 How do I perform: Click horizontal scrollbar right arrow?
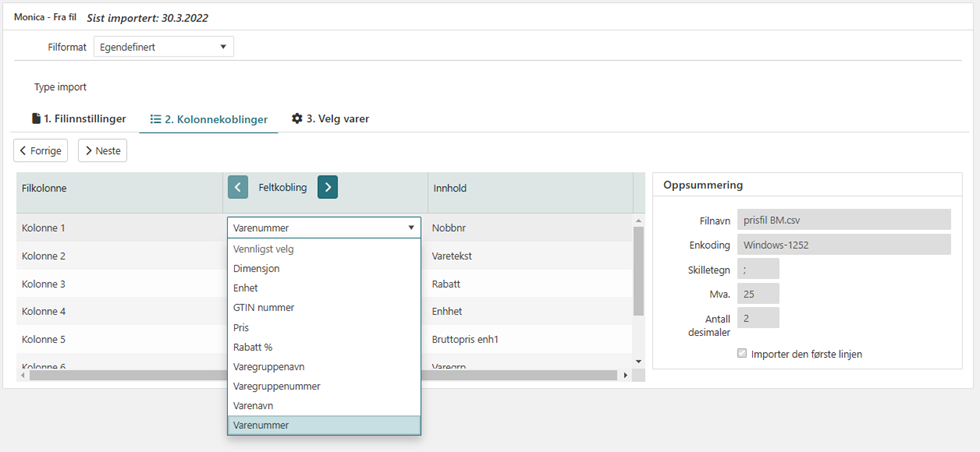click(x=626, y=375)
